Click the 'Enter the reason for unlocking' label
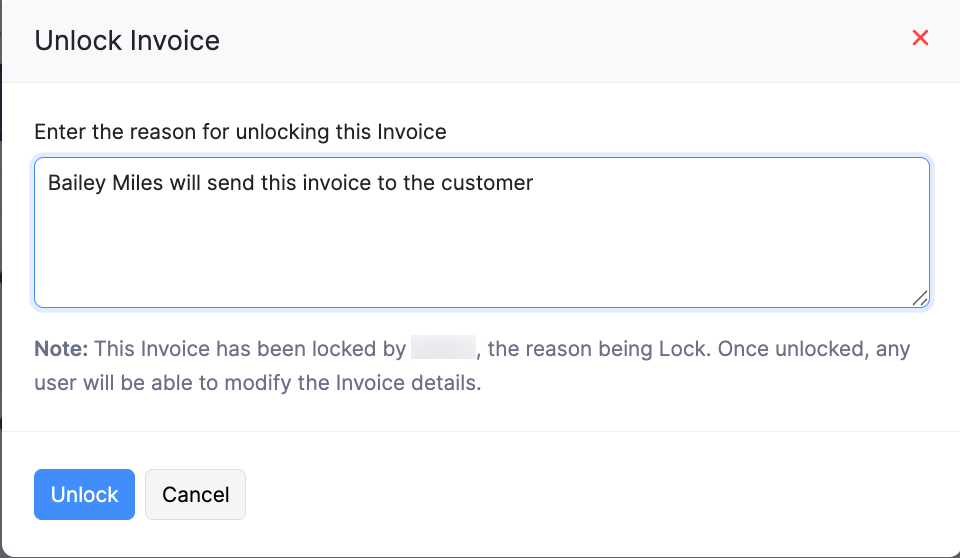 [x=240, y=131]
